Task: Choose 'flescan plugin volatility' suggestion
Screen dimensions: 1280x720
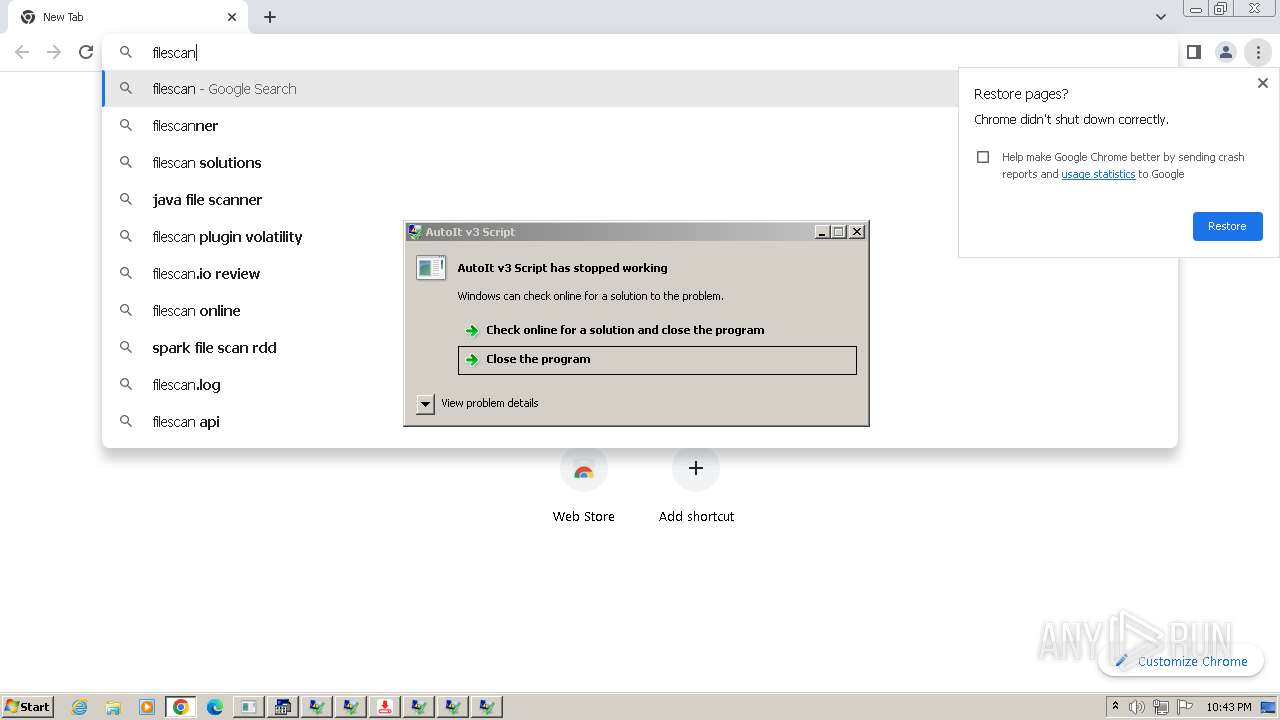Action: [252, 237]
